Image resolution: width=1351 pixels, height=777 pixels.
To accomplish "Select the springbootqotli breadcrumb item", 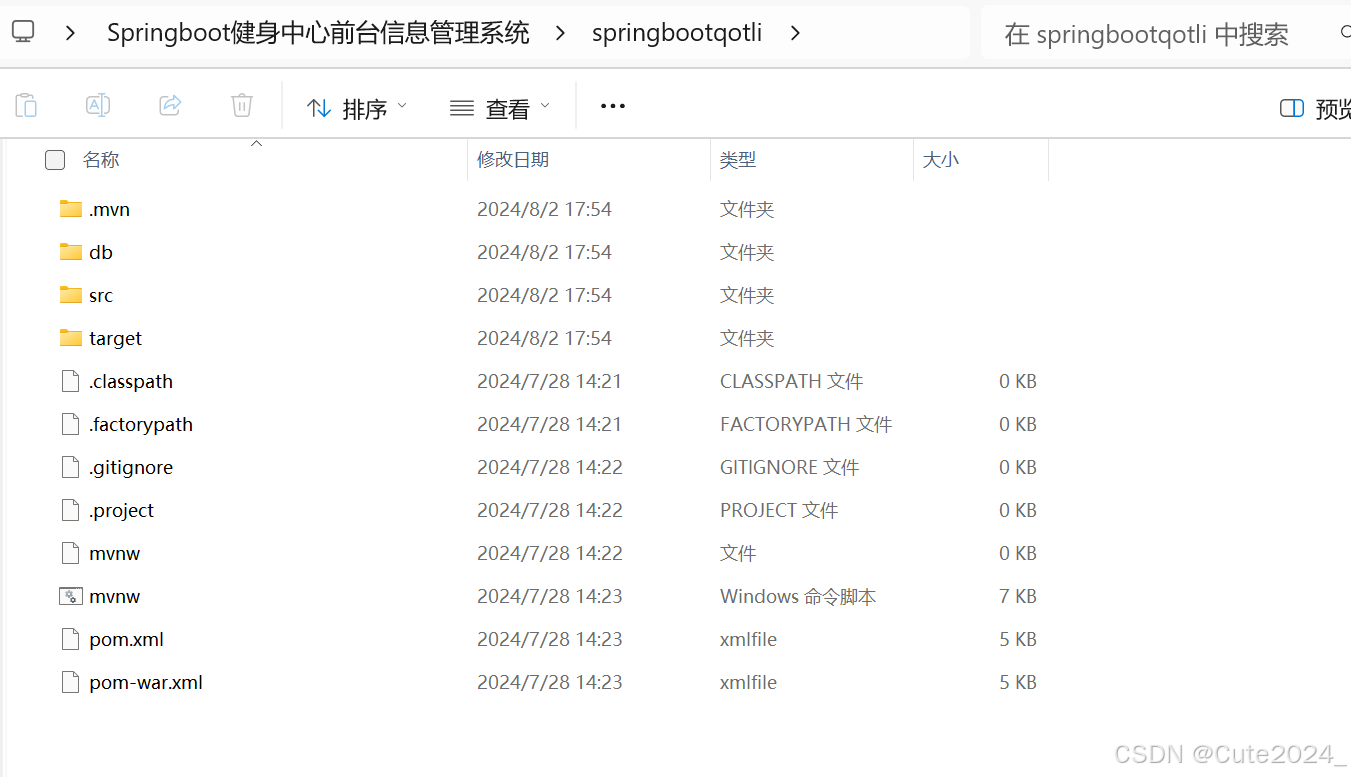I will (677, 32).
